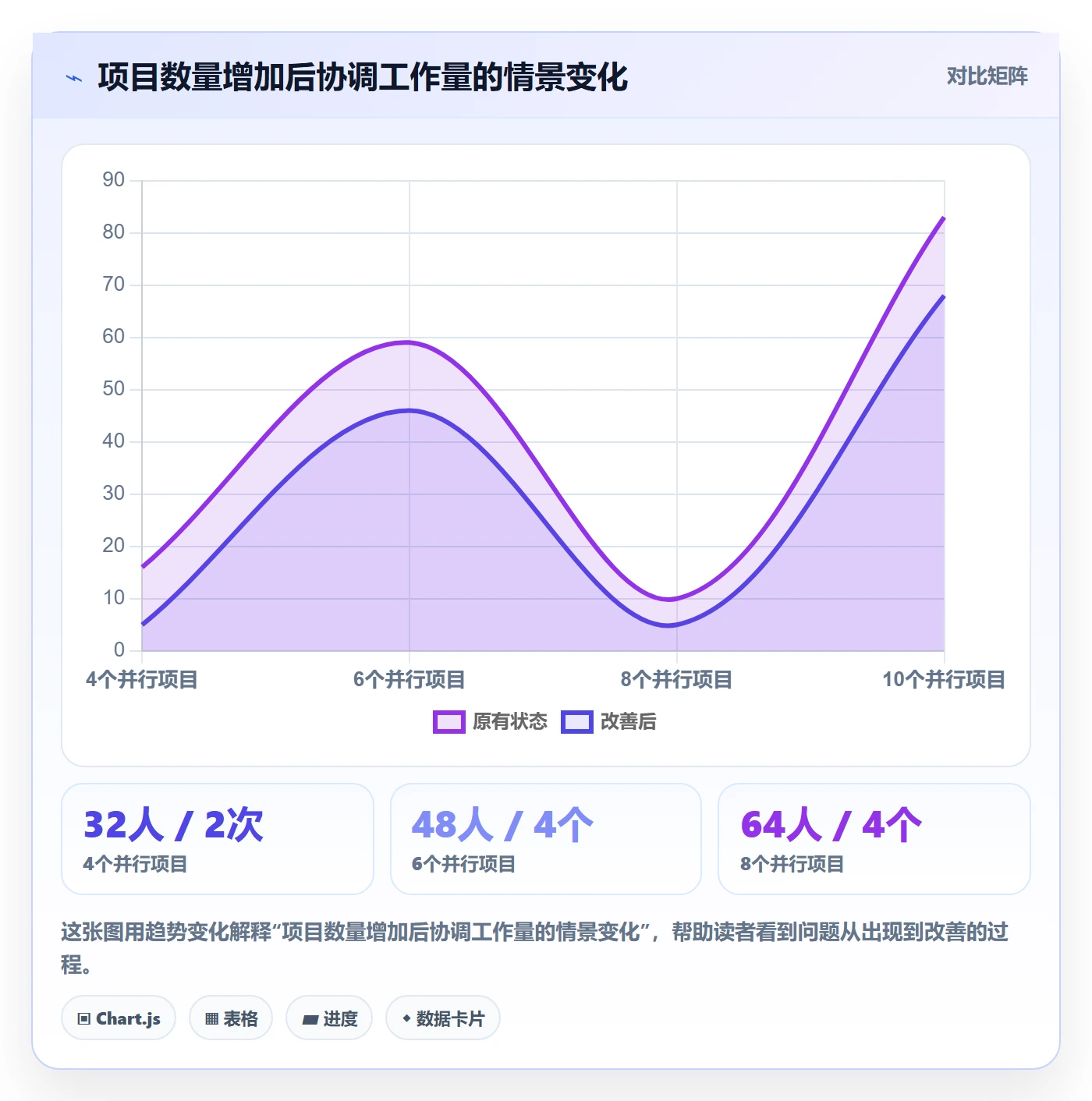Click the bar icon in the 进度 tag
Viewport: 1092px width, 1101px height.
(x=310, y=1019)
